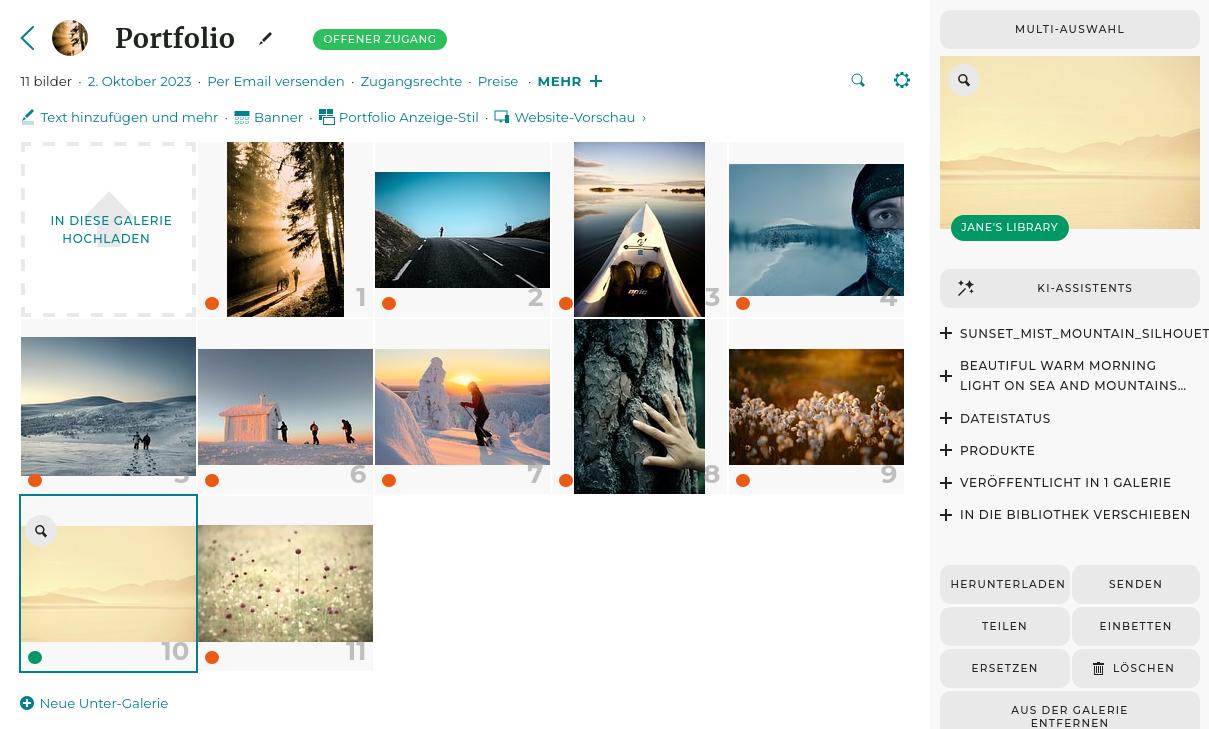Screen dimensions: 1209x729
Task: Open the gallery search magnifier icon
Action: click(858, 81)
